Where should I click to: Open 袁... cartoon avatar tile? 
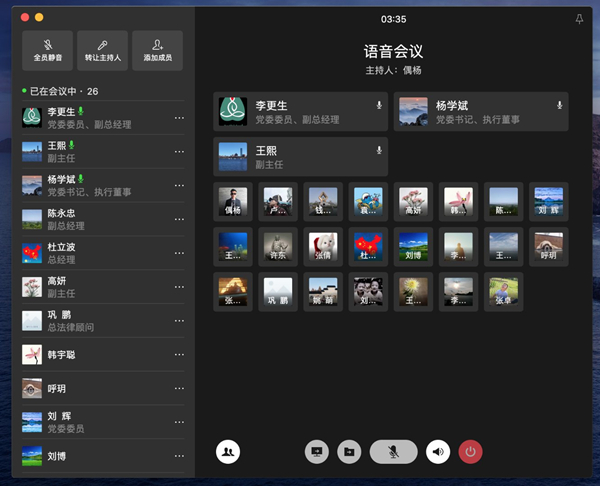(368, 202)
